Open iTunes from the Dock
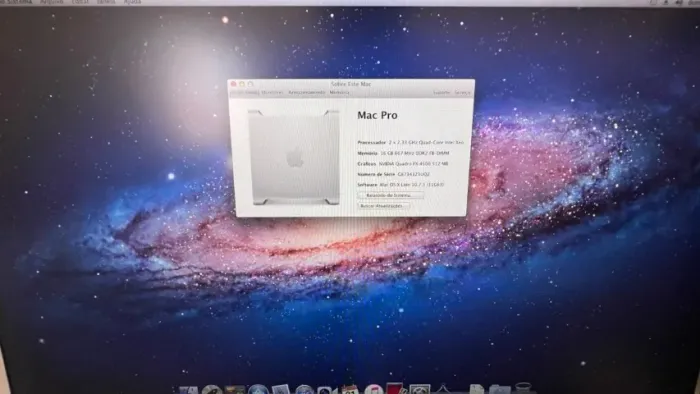Viewport: 700px width, 394px height. point(373,390)
